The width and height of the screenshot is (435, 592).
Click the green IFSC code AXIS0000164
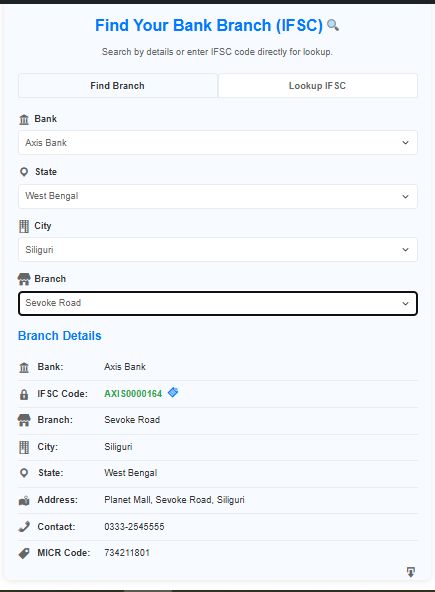[133, 394]
